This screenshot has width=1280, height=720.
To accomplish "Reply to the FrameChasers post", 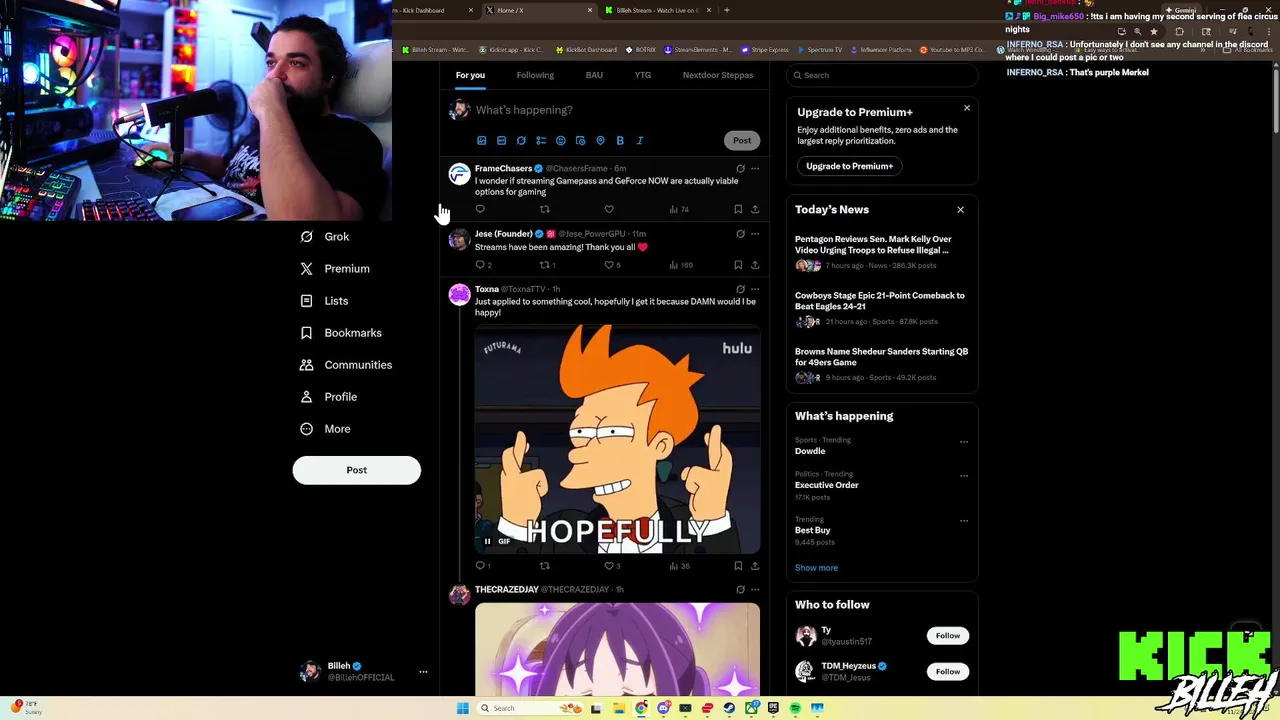I will click(x=480, y=210).
